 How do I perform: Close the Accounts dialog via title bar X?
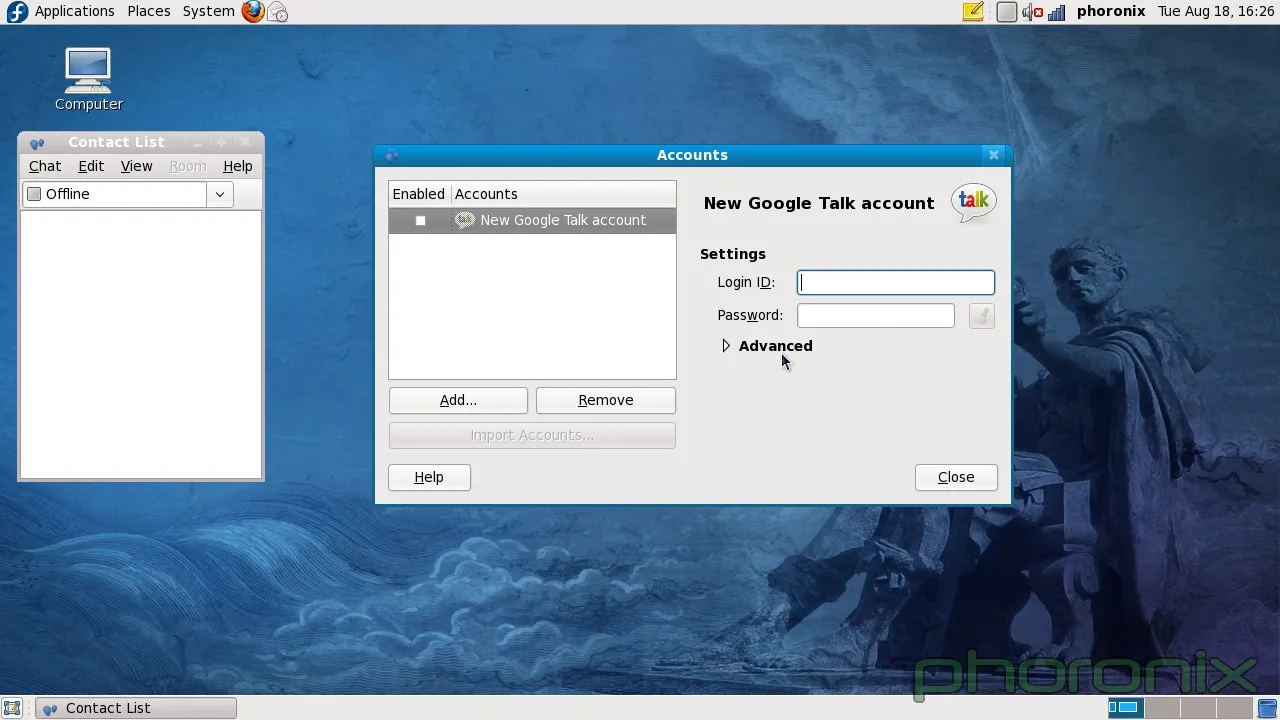(x=993, y=155)
